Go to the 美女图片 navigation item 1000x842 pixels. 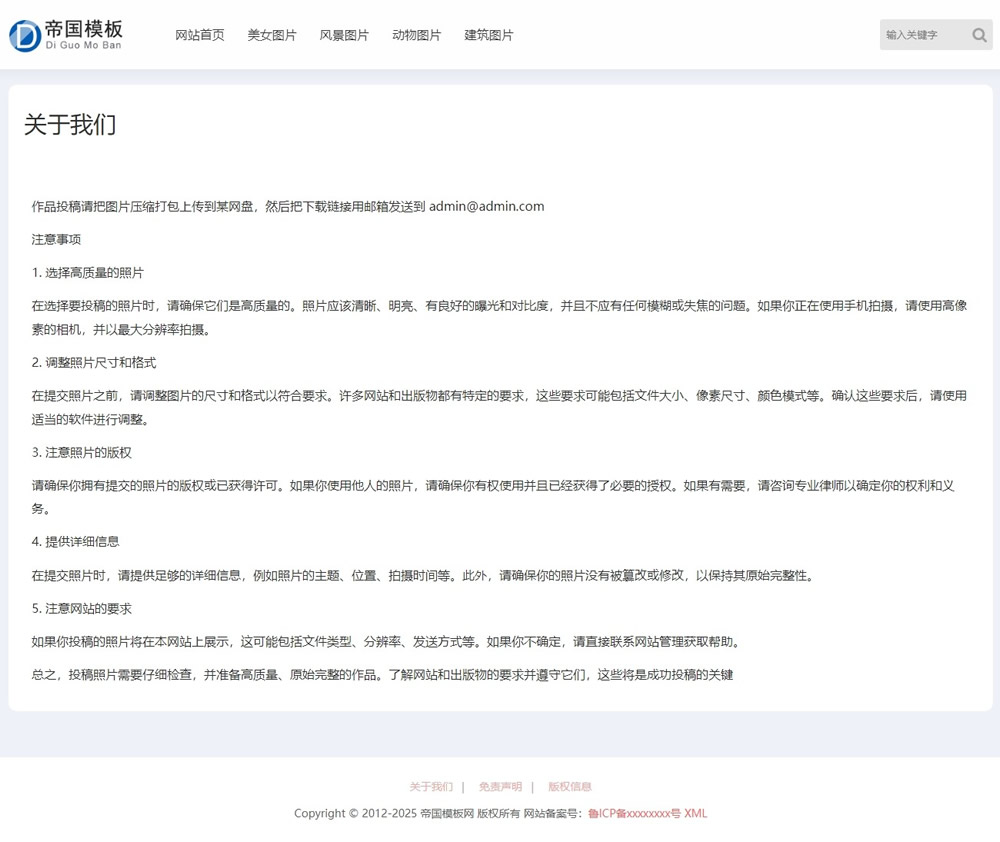[x=272, y=35]
